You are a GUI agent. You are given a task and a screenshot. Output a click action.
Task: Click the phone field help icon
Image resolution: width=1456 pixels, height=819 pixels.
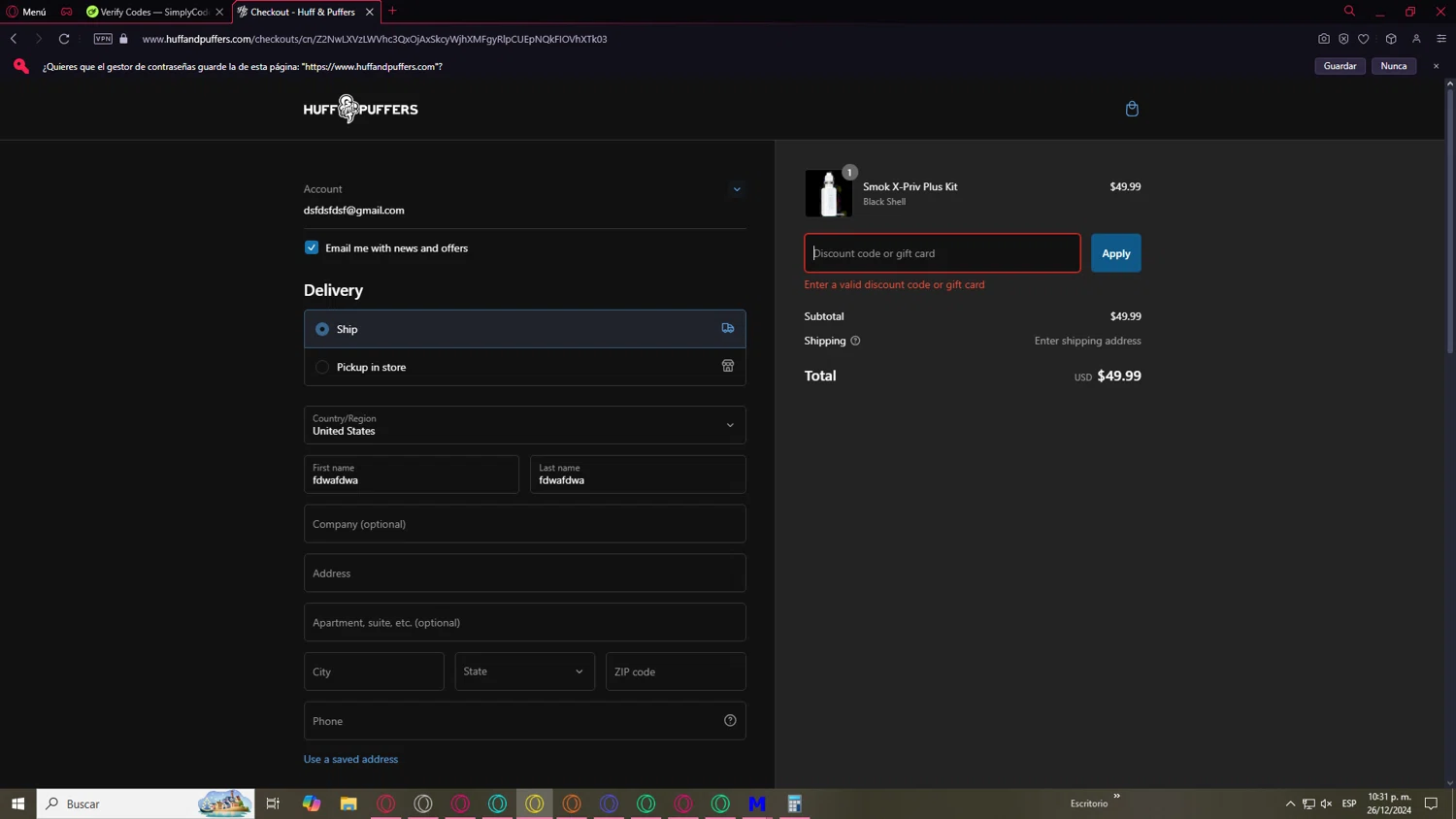(730, 721)
